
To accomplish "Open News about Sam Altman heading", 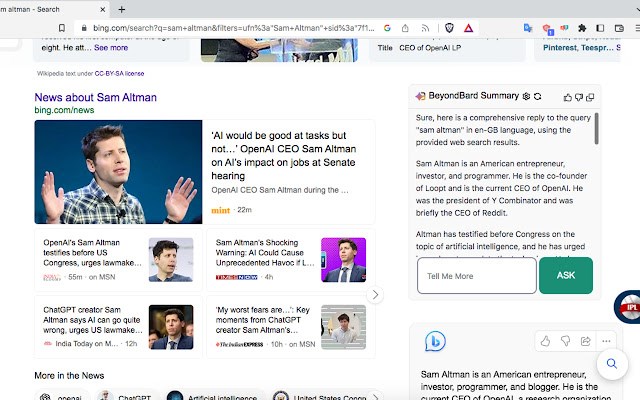I will tap(96, 97).
